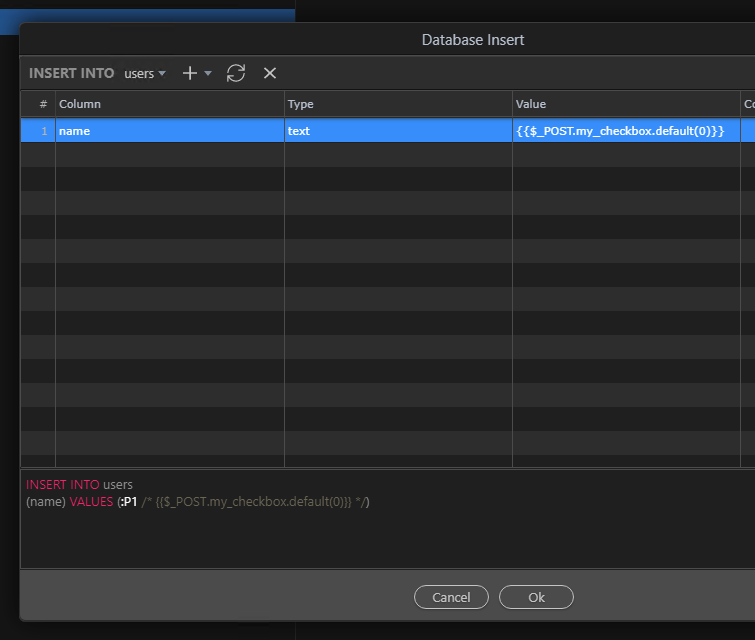Click the text type cell
The height and width of the screenshot is (640, 755).
click(x=397, y=131)
